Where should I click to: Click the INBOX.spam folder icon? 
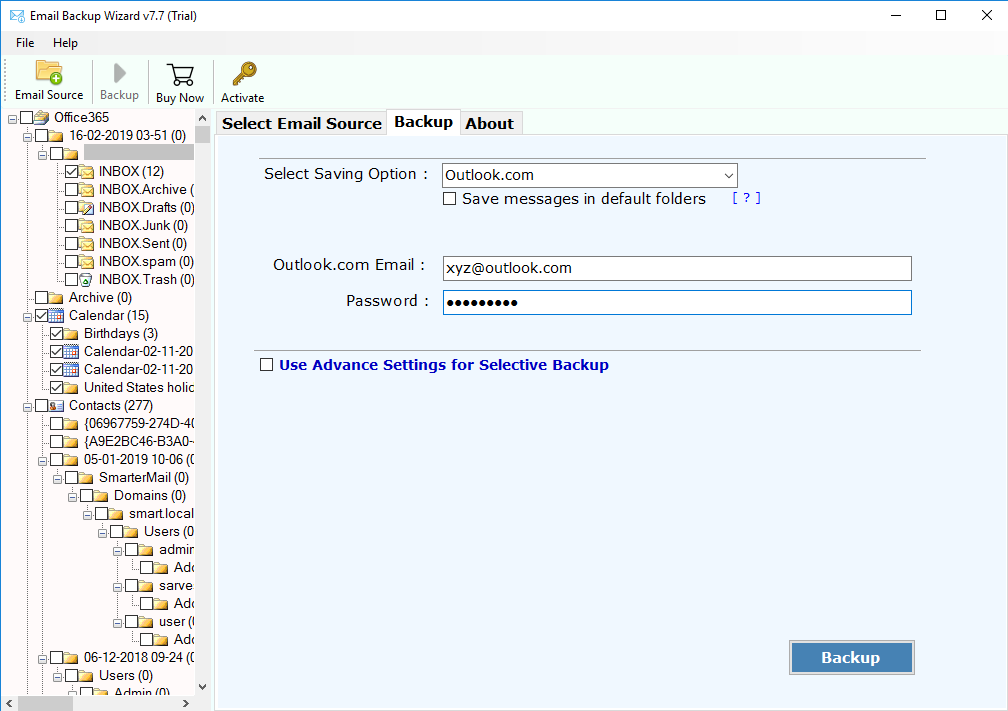click(86, 262)
